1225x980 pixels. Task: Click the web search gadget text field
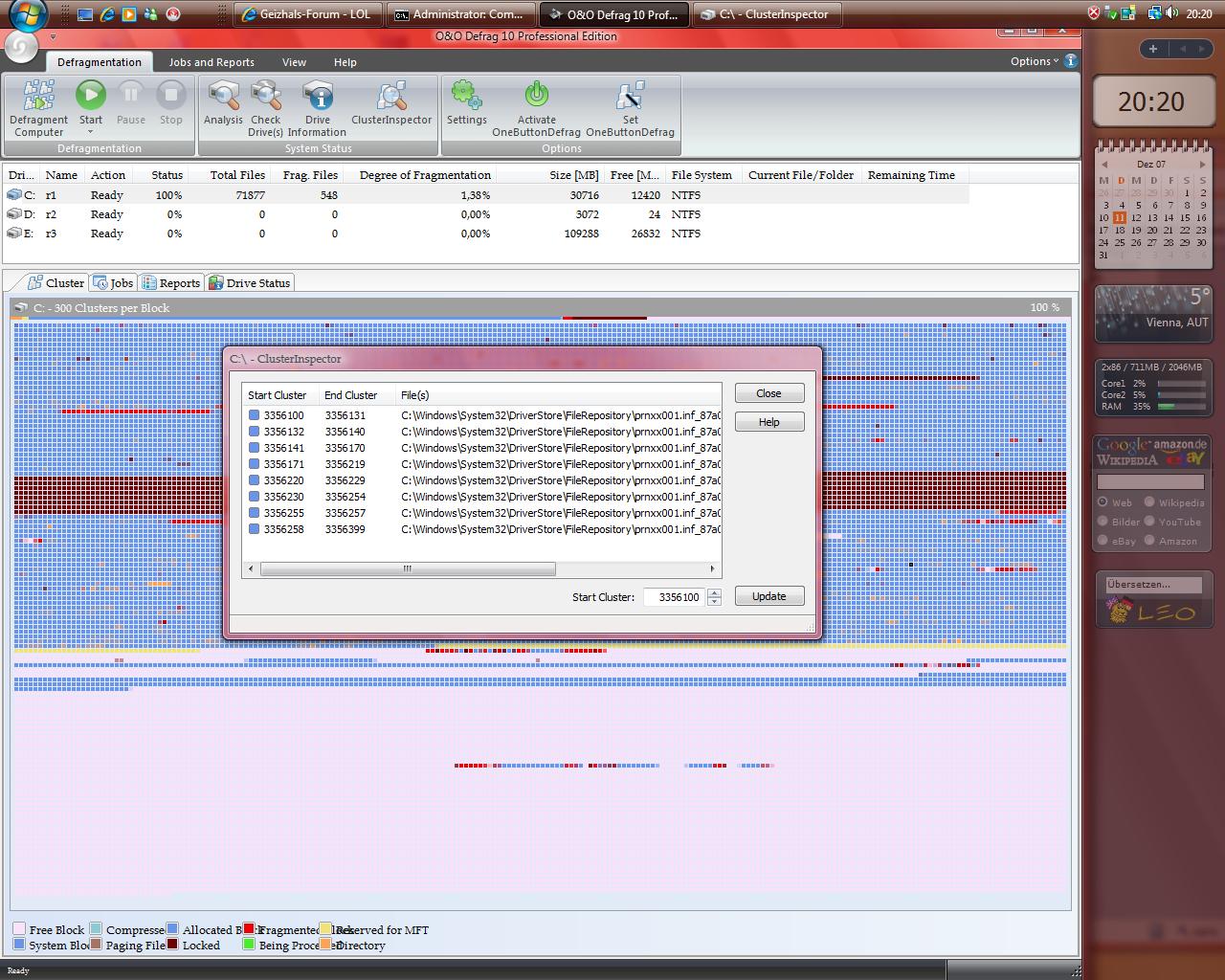point(1148,482)
